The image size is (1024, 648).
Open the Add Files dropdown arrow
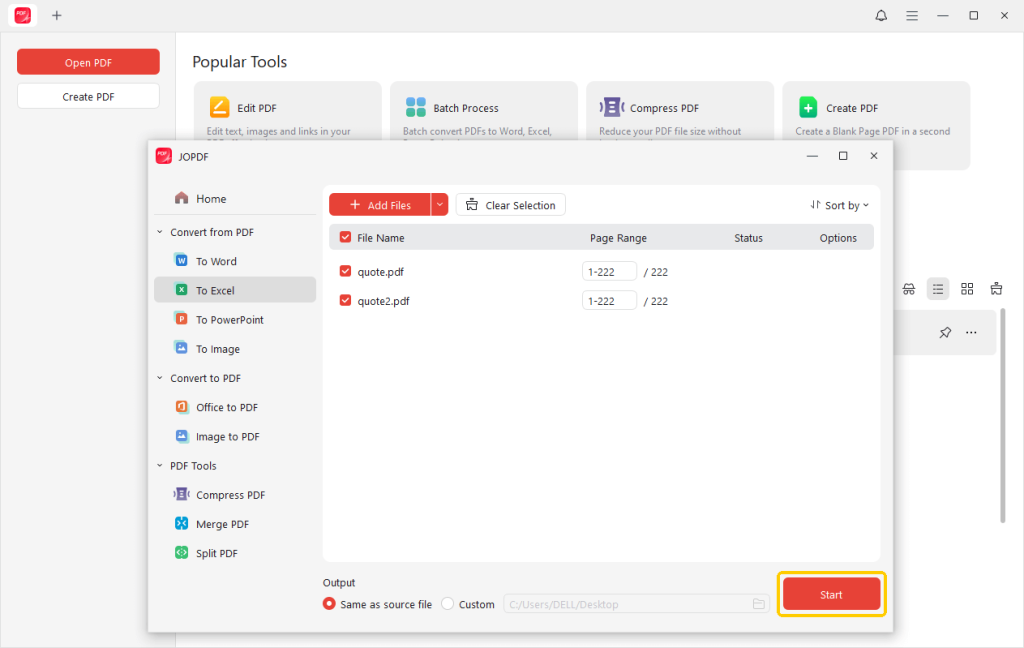[x=440, y=205]
